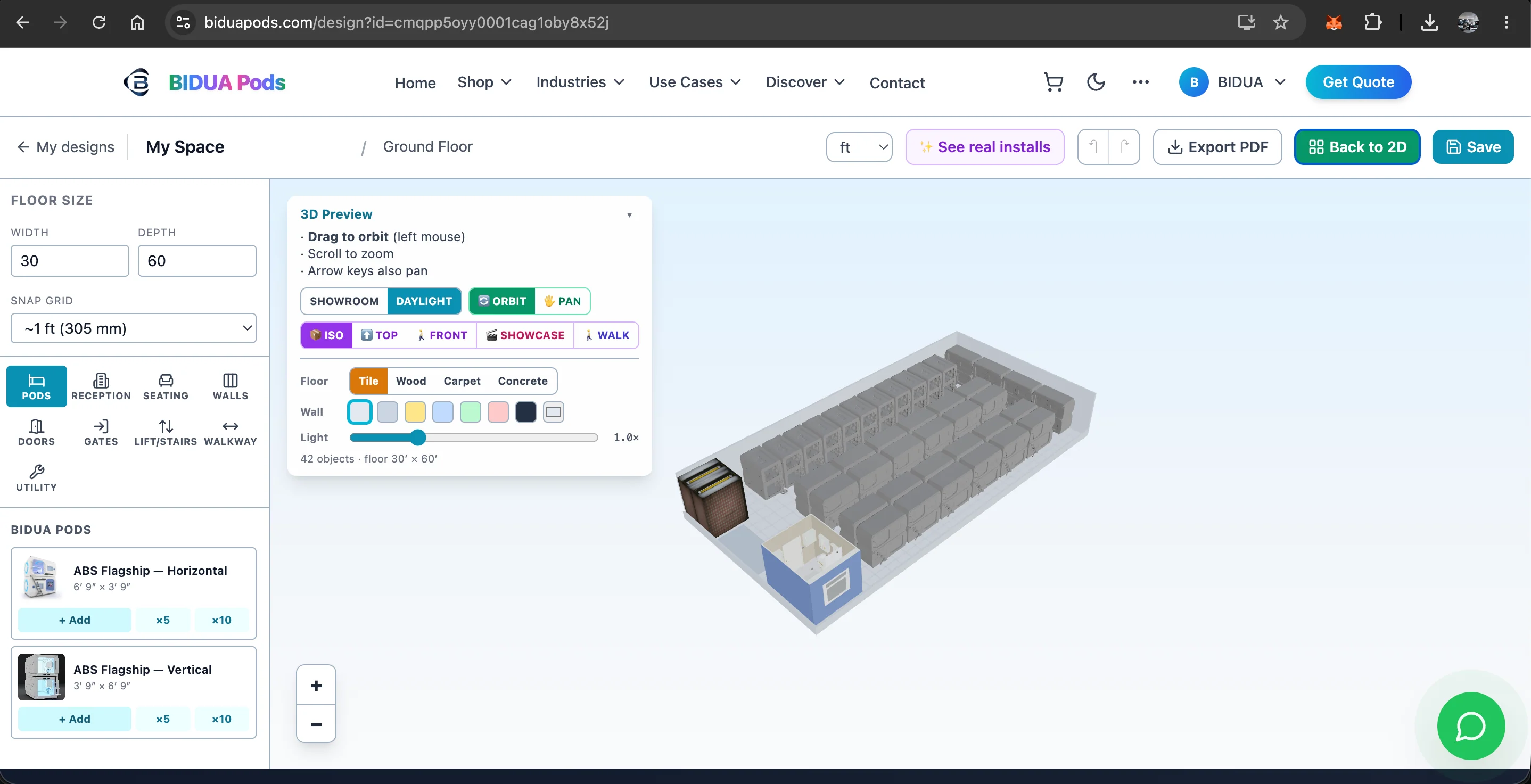Click the undo arrow button
1531x784 pixels.
tap(1093, 147)
